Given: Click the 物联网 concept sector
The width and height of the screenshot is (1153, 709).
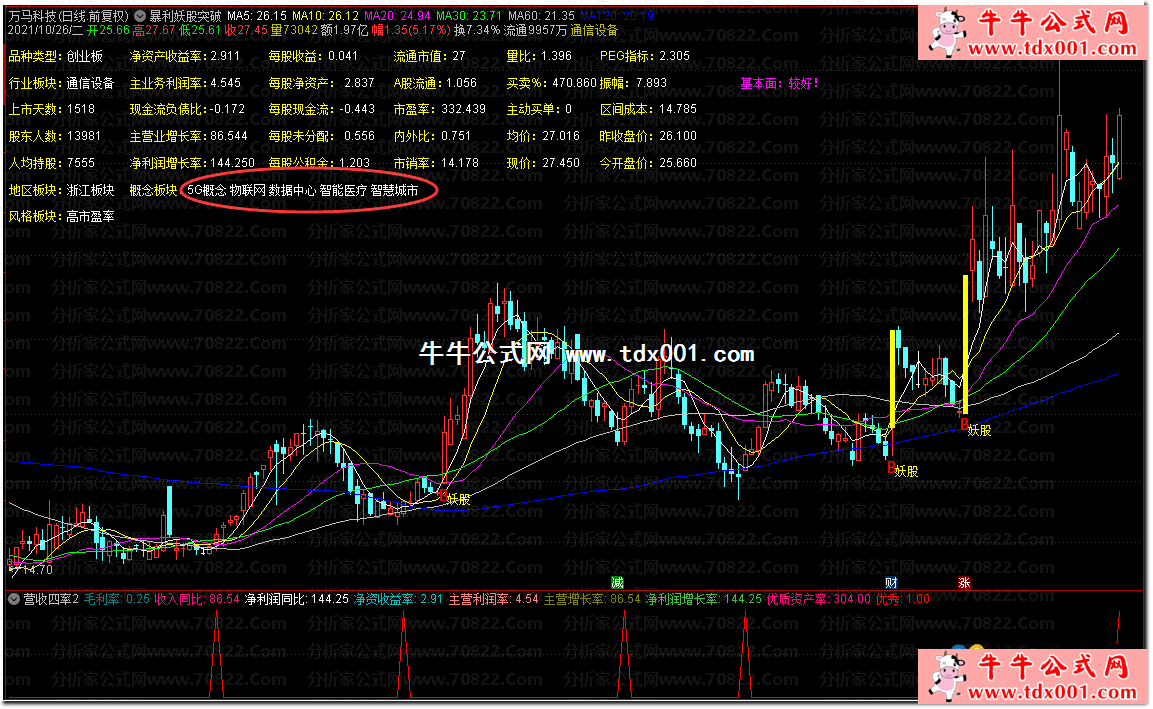Looking at the screenshot, I should [x=247, y=190].
